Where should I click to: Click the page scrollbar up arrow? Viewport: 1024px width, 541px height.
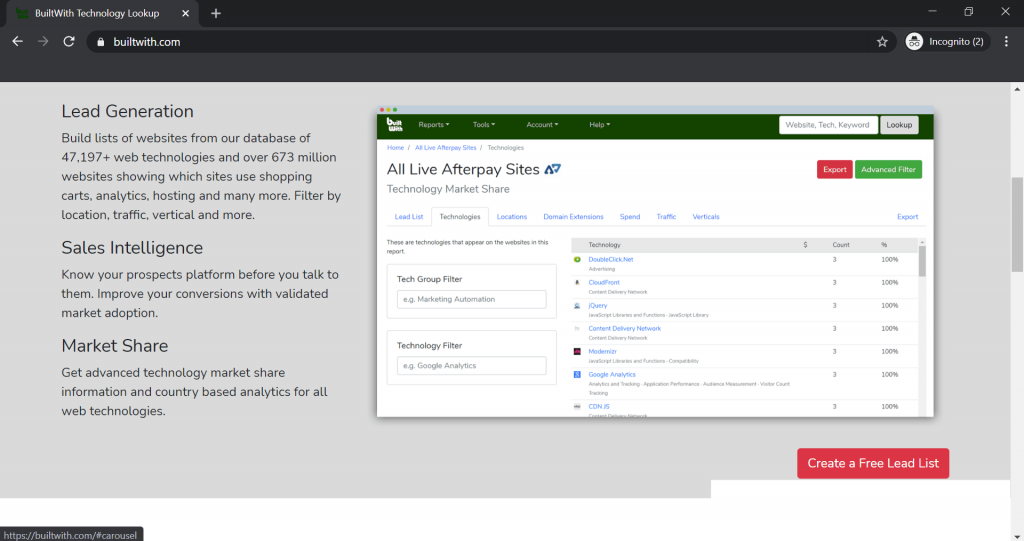coord(1017,89)
